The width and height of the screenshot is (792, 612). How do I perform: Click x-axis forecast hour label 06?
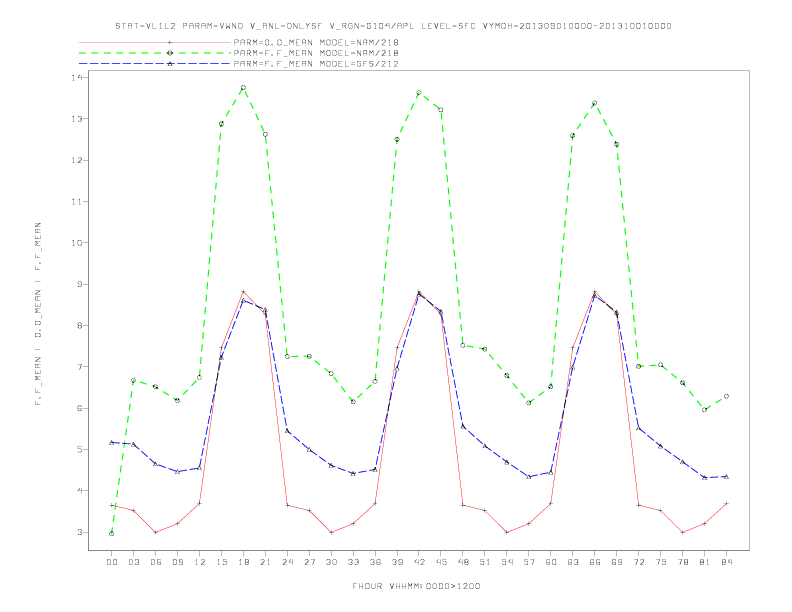[156, 562]
